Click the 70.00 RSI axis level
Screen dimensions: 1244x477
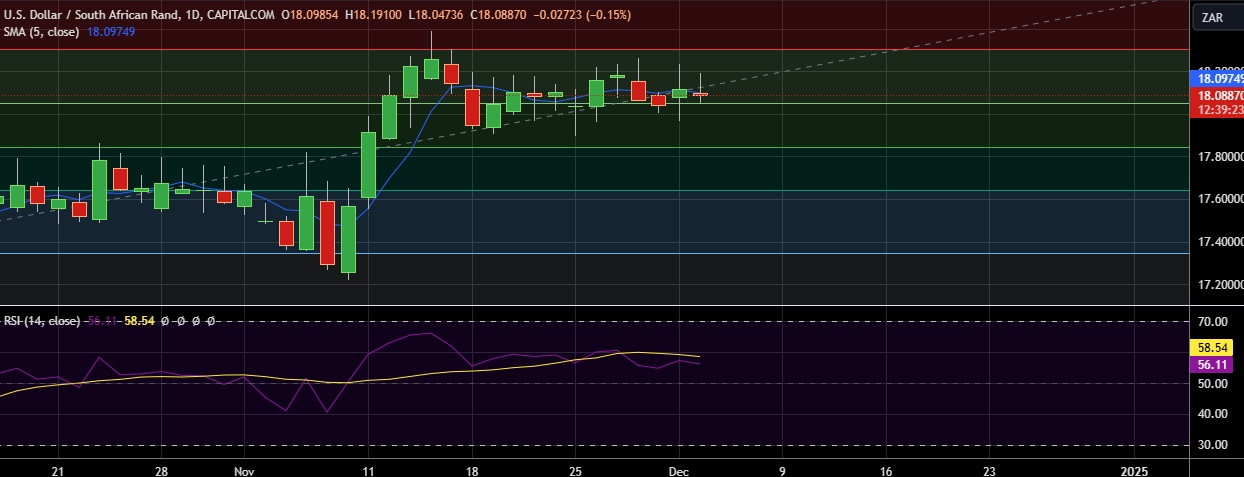pyautogui.click(x=1212, y=322)
